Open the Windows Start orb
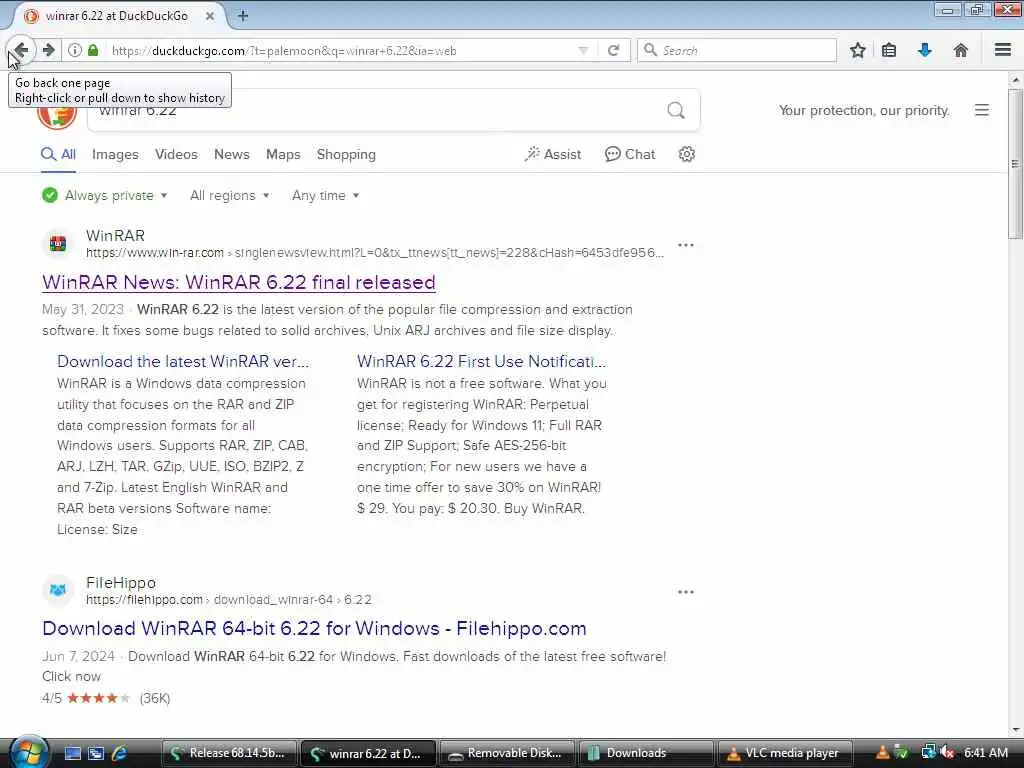Viewport: 1024px width, 768px height. (x=28, y=752)
